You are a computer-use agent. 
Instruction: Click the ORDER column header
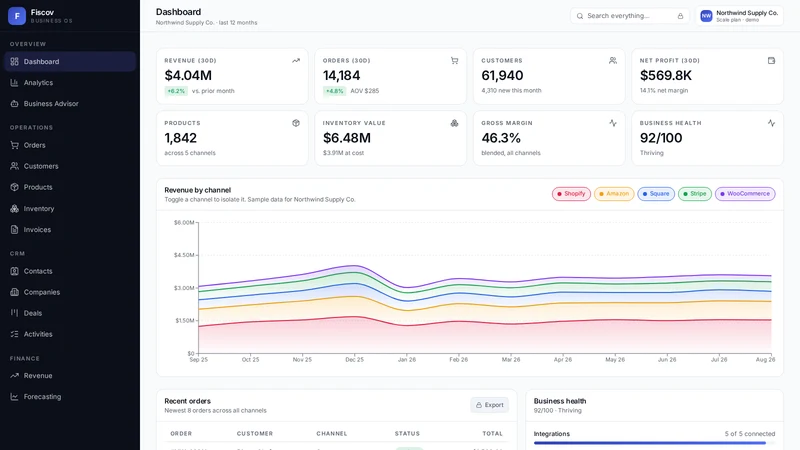click(x=181, y=434)
